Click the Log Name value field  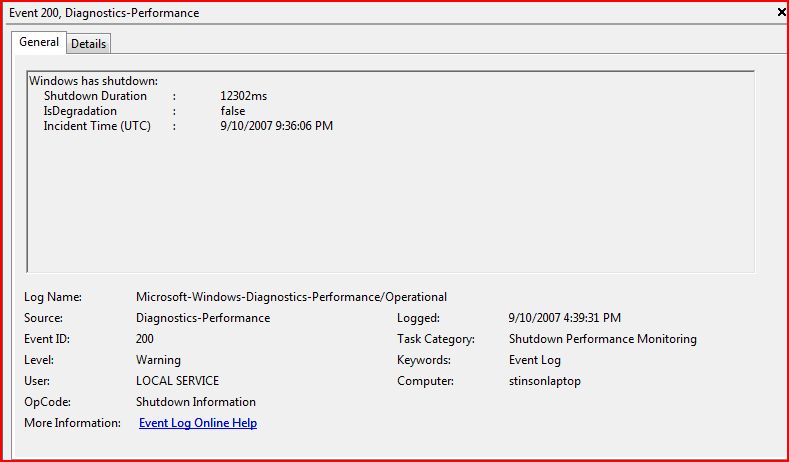(291, 297)
